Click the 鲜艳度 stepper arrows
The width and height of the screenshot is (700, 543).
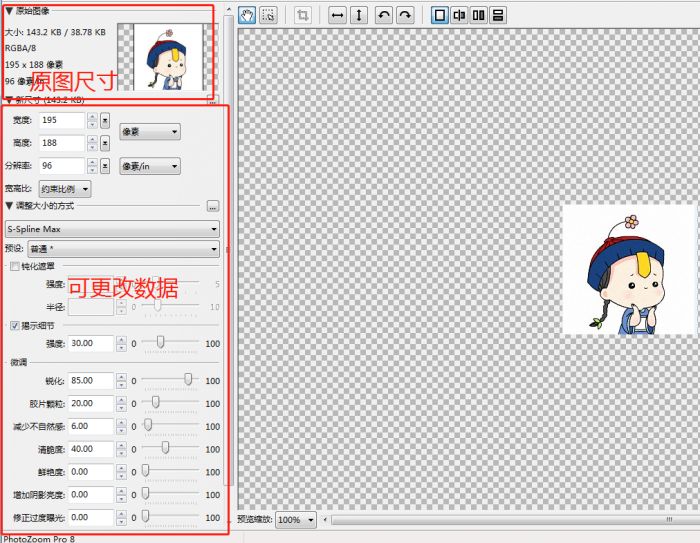(121, 472)
